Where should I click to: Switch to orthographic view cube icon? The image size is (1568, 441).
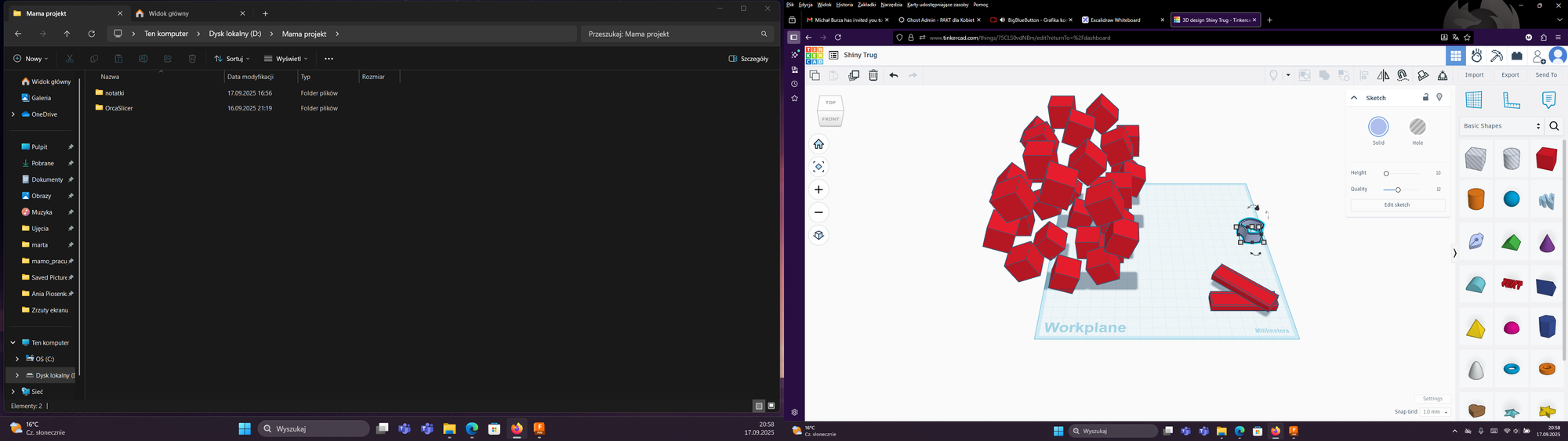click(x=818, y=235)
